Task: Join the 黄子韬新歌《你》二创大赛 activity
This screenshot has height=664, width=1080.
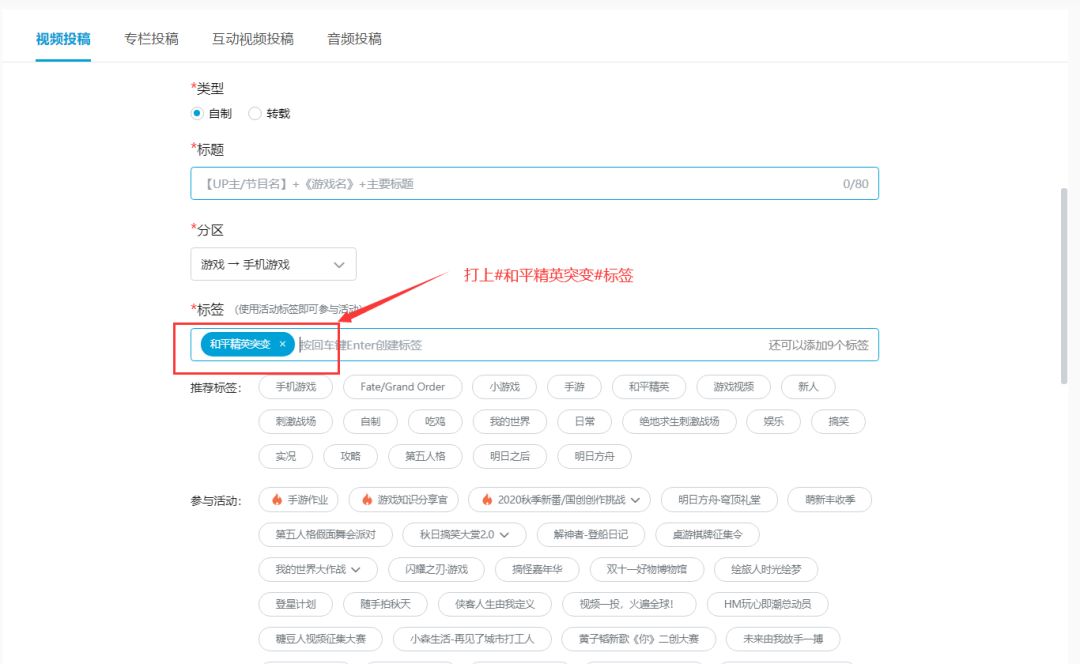Action: 638,639
